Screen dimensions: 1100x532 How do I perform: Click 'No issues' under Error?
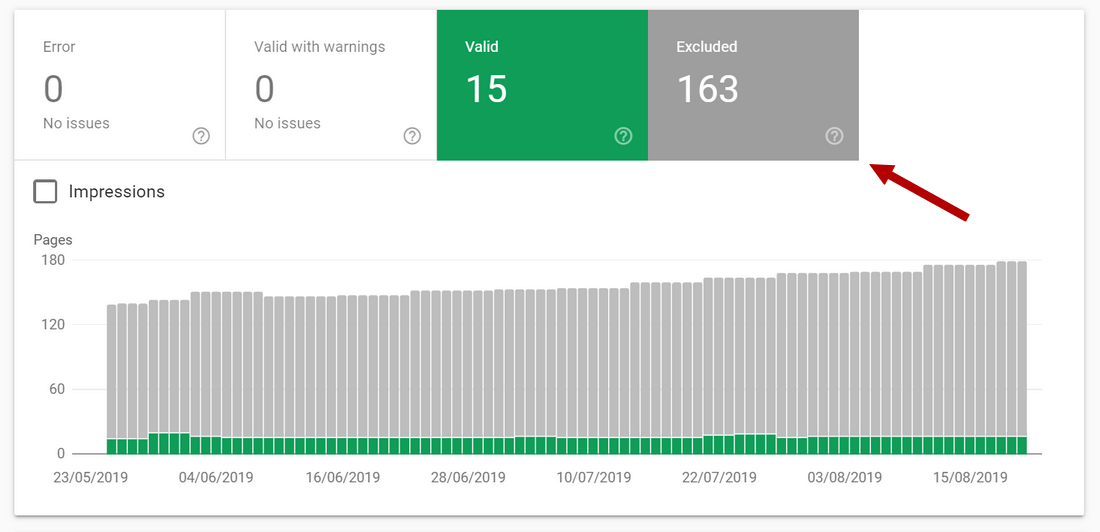click(76, 124)
